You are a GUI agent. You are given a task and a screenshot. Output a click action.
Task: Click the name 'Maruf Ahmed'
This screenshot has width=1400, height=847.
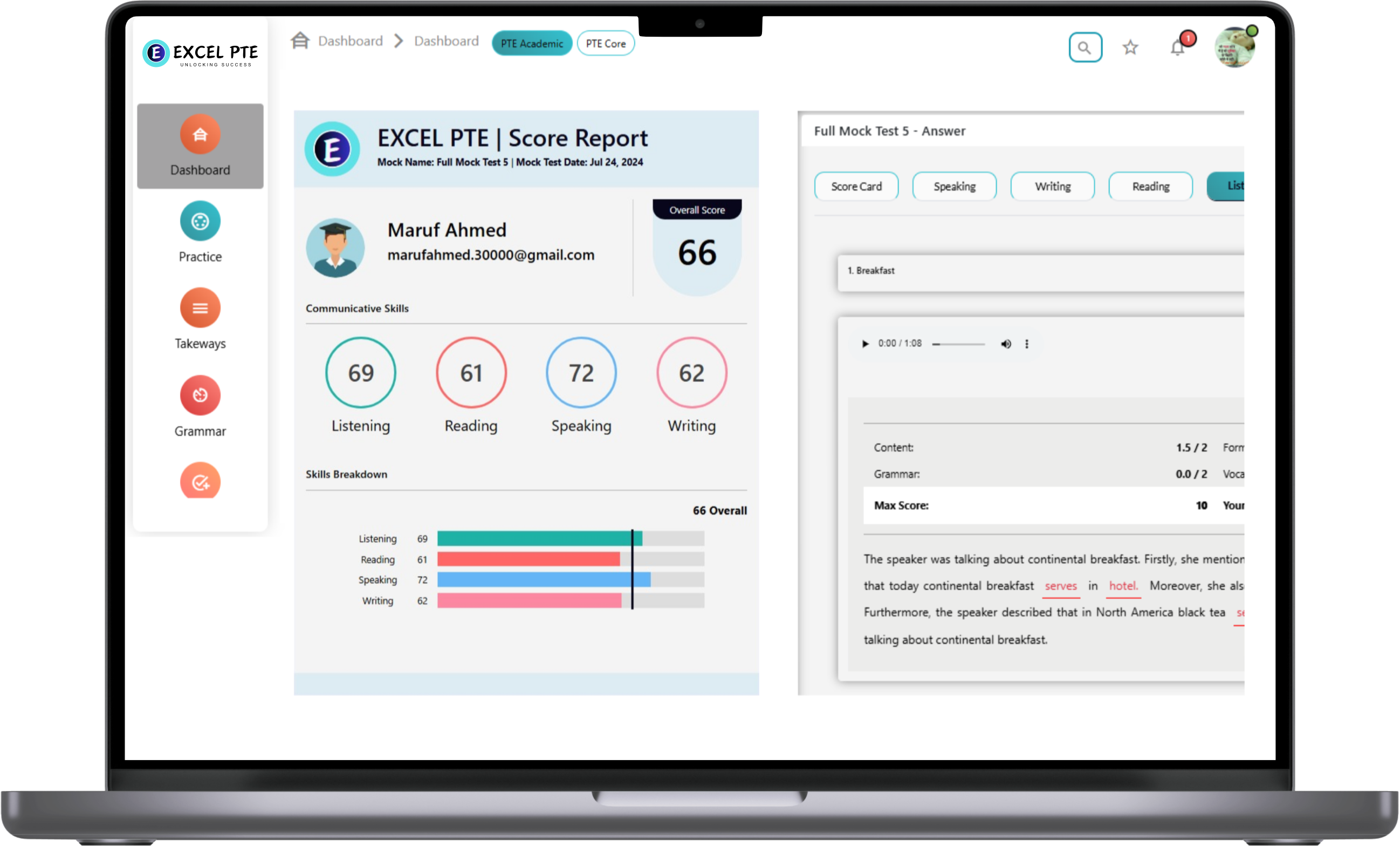point(447,230)
